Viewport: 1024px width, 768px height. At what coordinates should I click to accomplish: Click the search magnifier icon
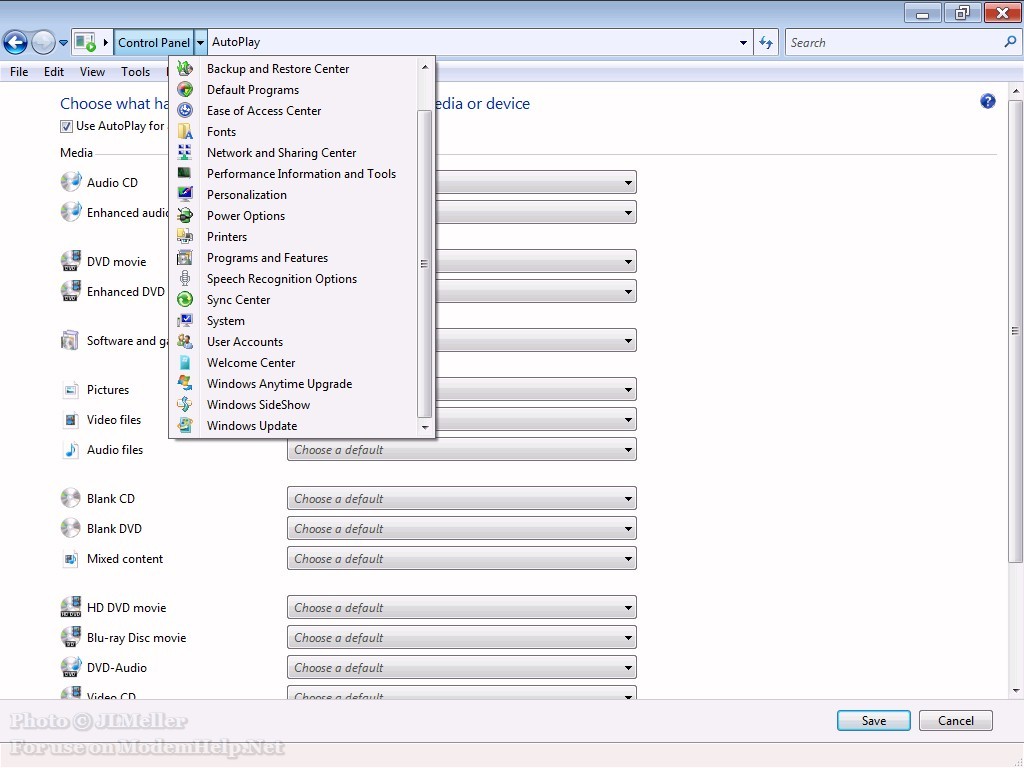pyautogui.click(x=1010, y=42)
